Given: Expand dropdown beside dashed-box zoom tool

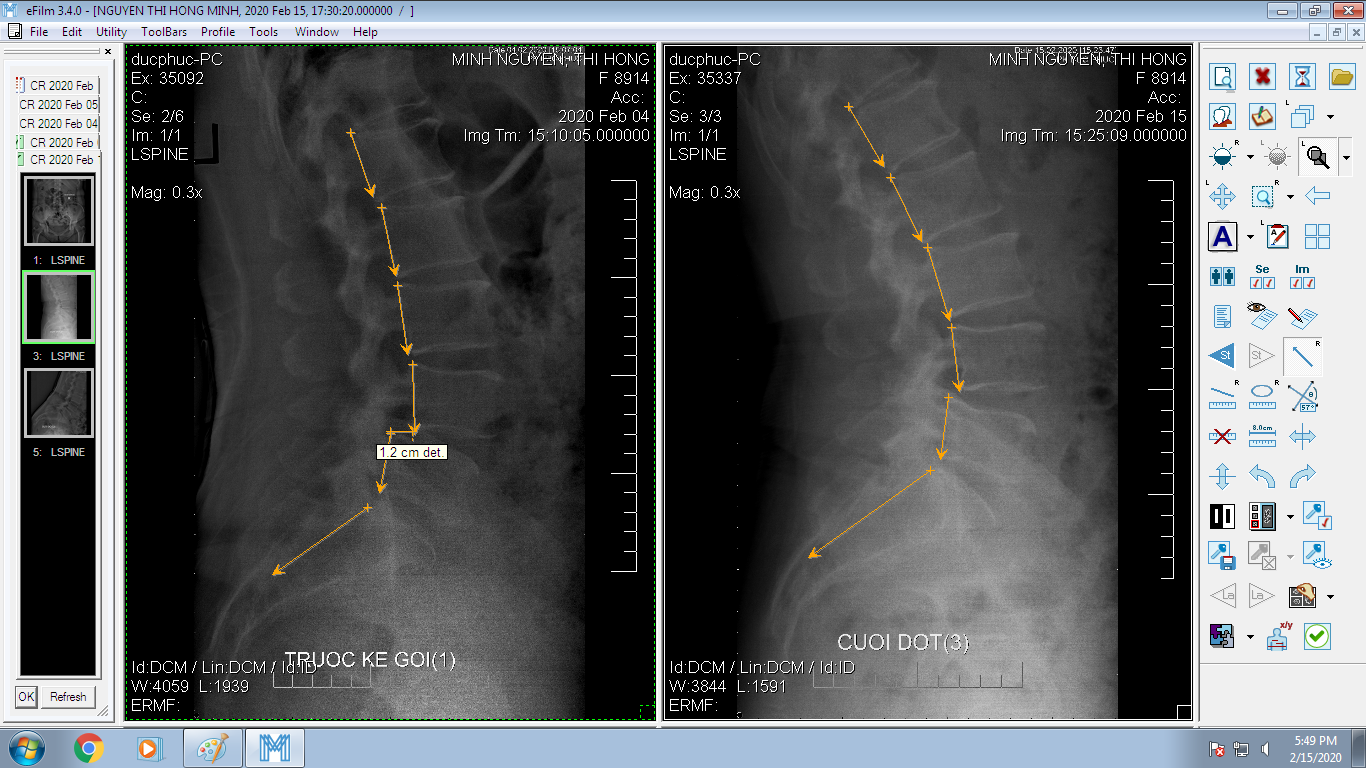Looking at the screenshot, I should [1290, 197].
